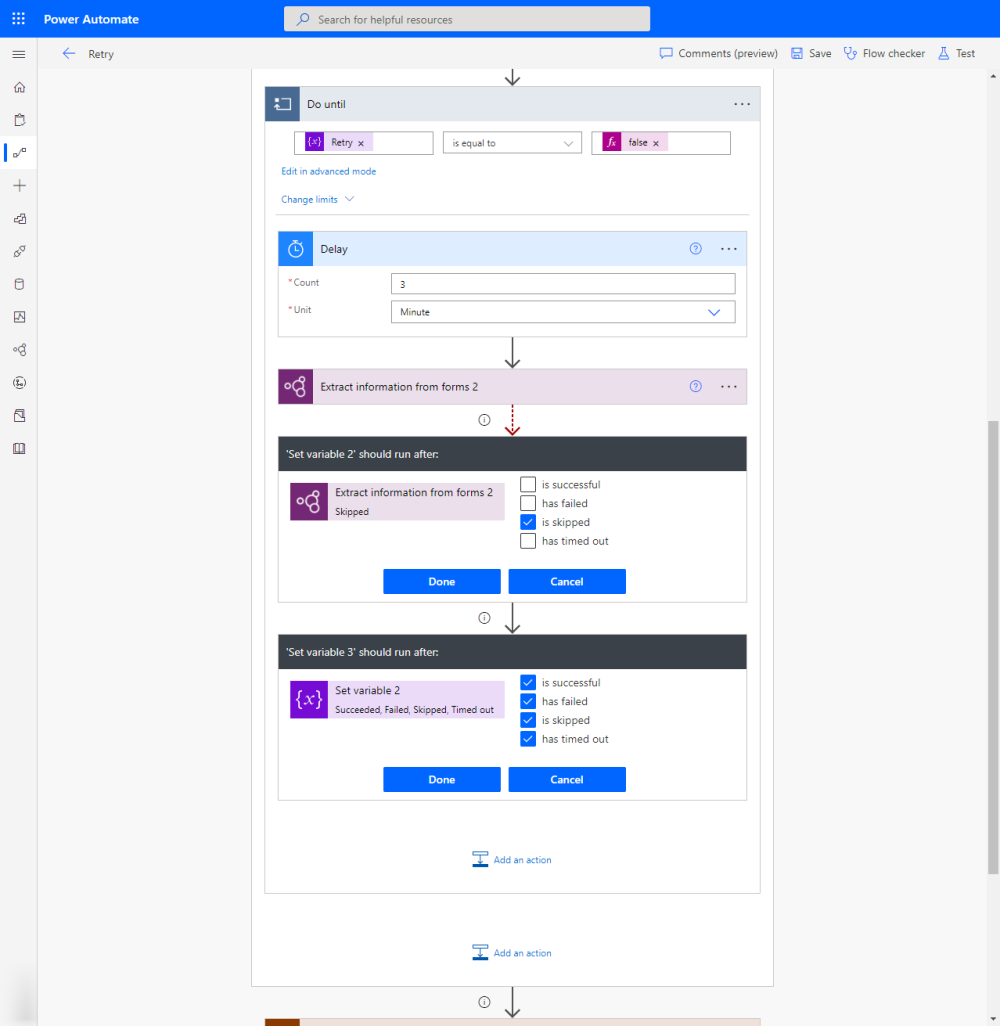Run the Flow checker

884,54
